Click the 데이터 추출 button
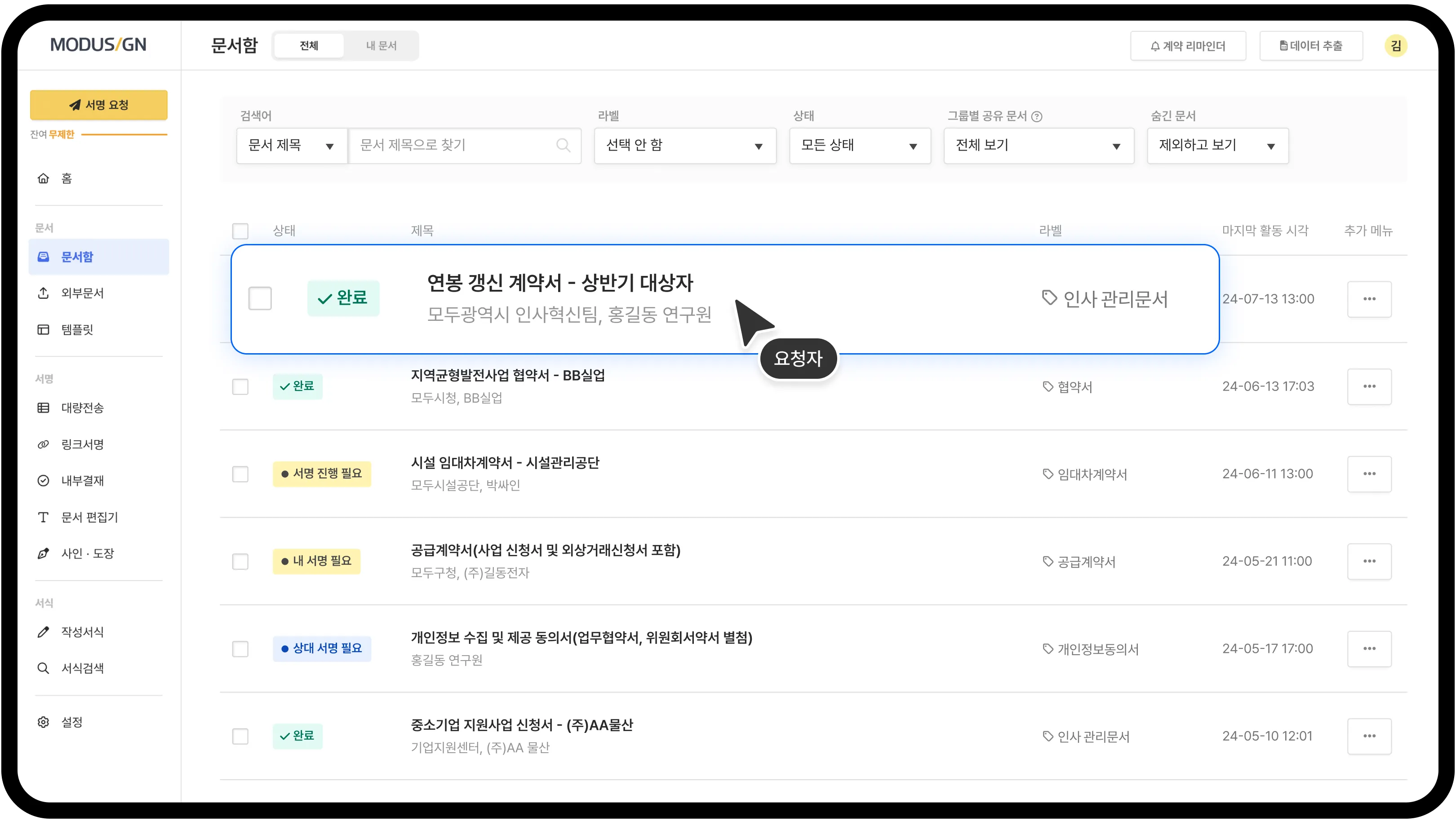 (x=1310, y=46)
